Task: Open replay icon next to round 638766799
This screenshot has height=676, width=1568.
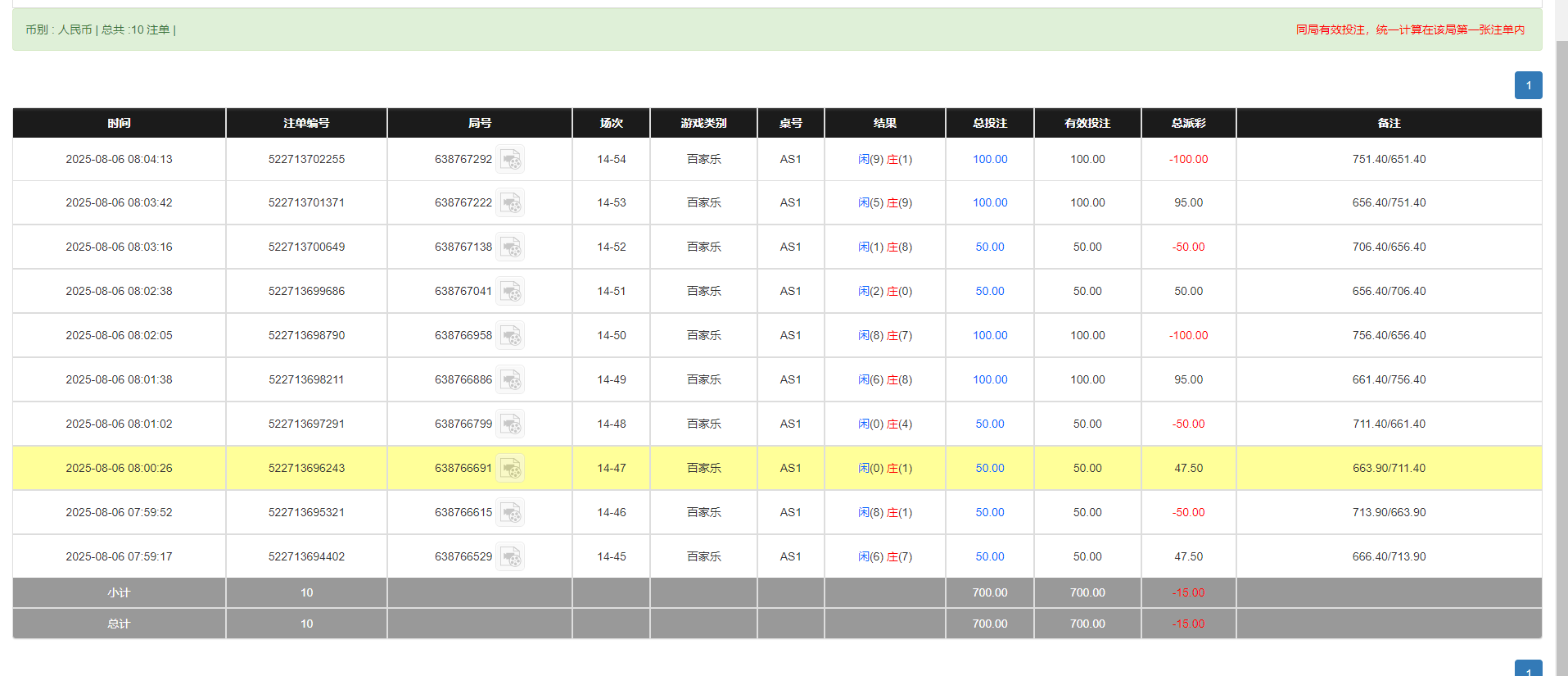Action: point(510,424)
